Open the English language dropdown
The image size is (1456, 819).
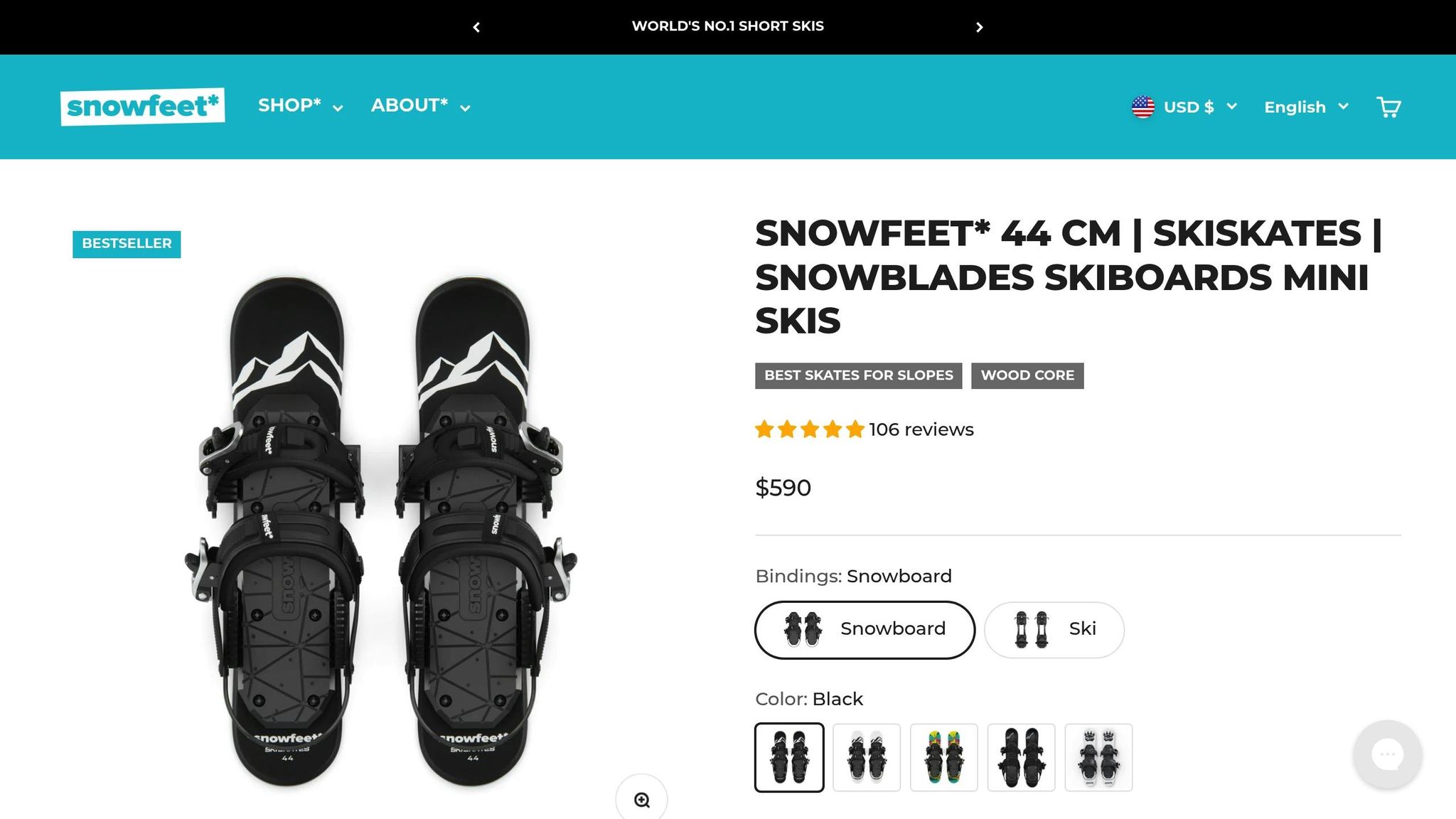(x=1306, y=107)
